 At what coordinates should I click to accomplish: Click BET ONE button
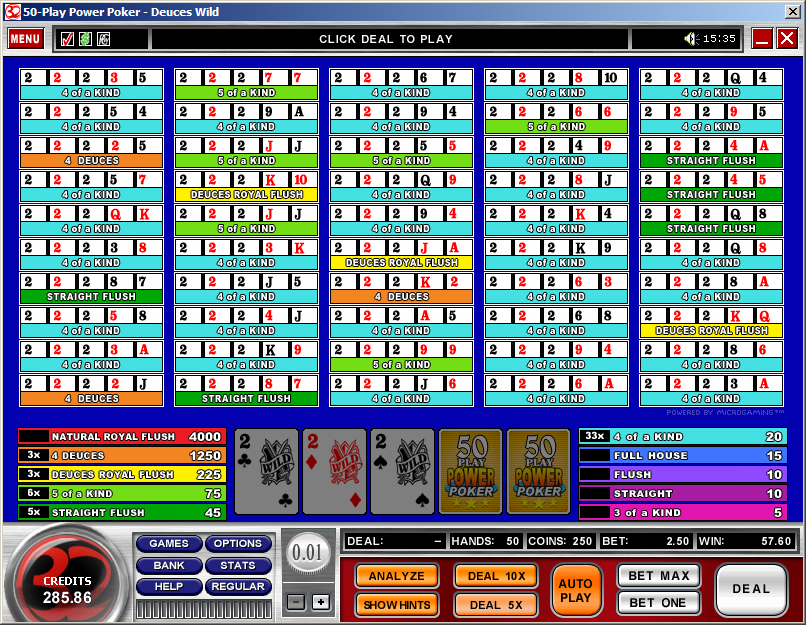658,602
